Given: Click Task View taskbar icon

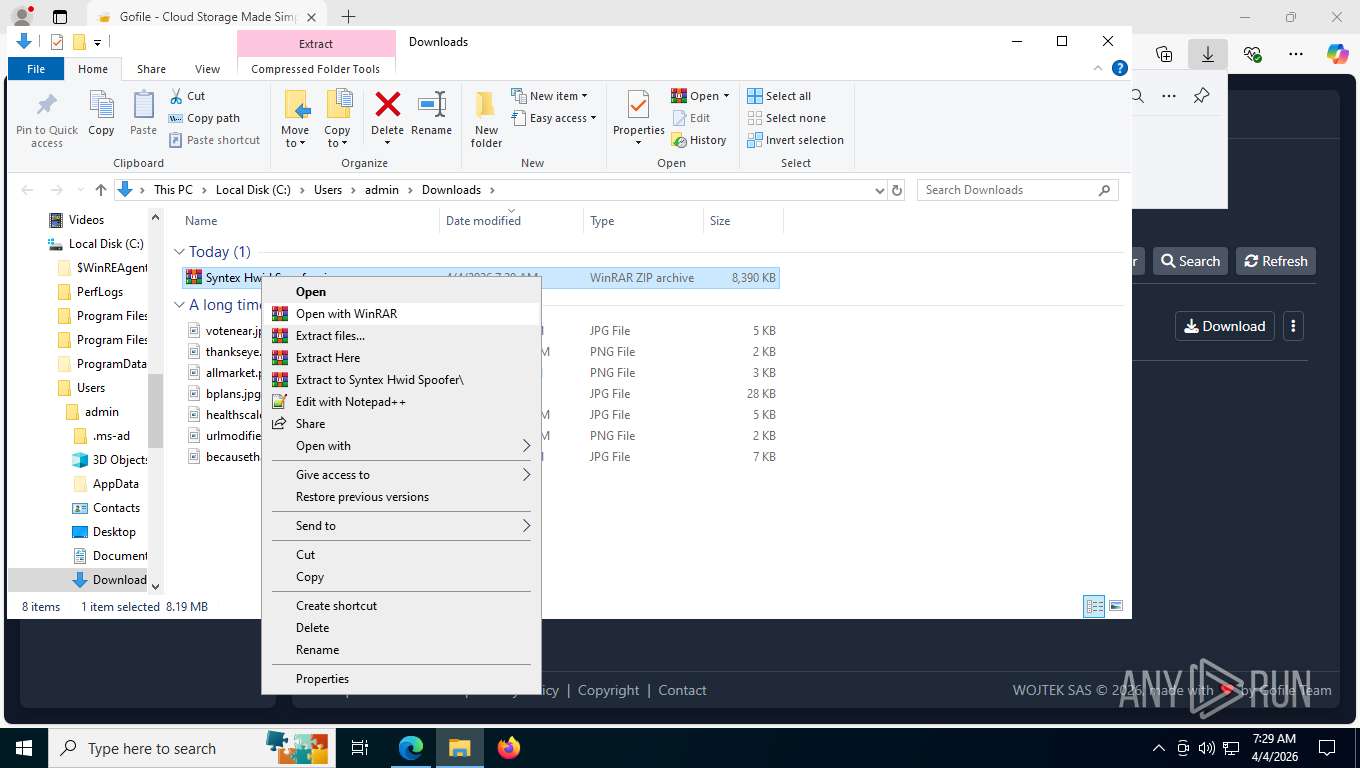Looking at the screenshot, I should click(360, 747).
